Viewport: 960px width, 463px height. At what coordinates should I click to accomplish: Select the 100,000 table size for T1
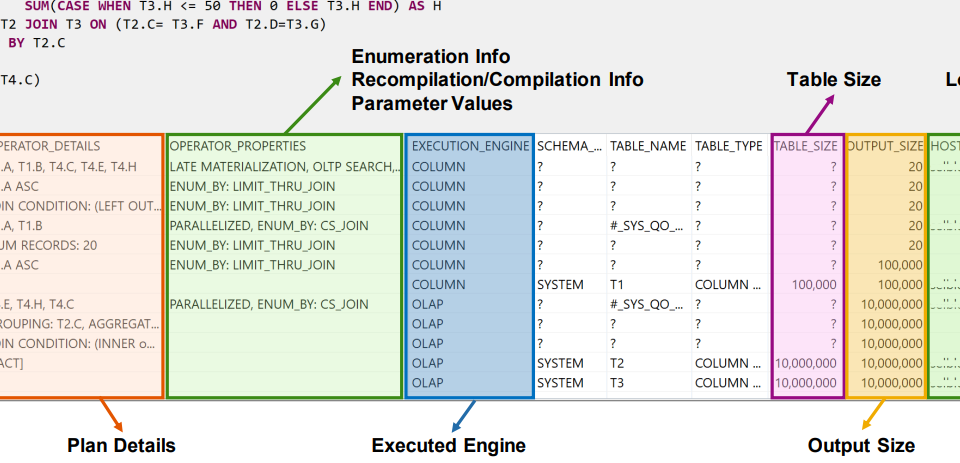(x=814, y=285)
